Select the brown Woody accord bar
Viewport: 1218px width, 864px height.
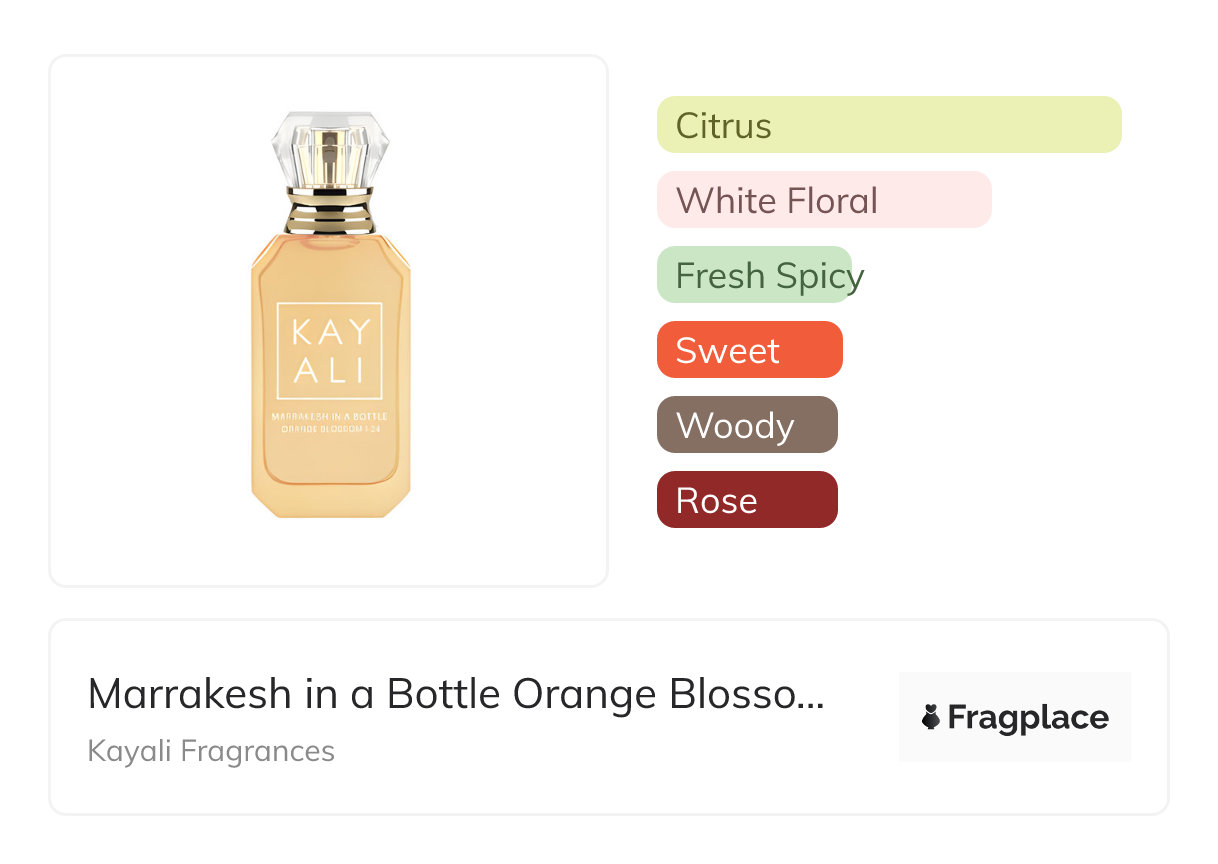pos(747,425)
